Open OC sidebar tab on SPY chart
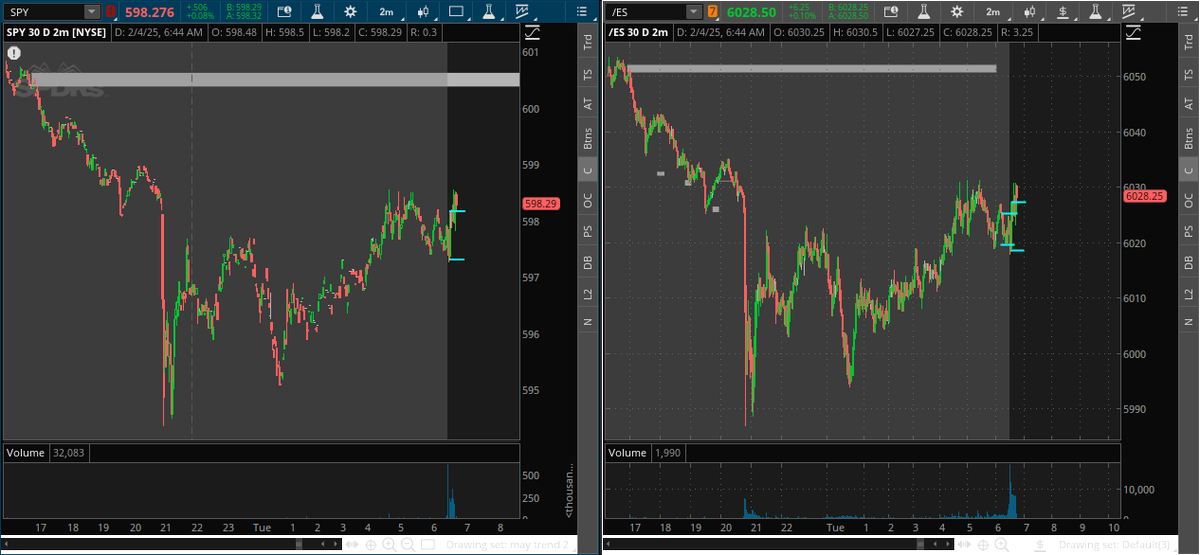1200x555 pixels. pyautogui.click(x=588, y=200)
